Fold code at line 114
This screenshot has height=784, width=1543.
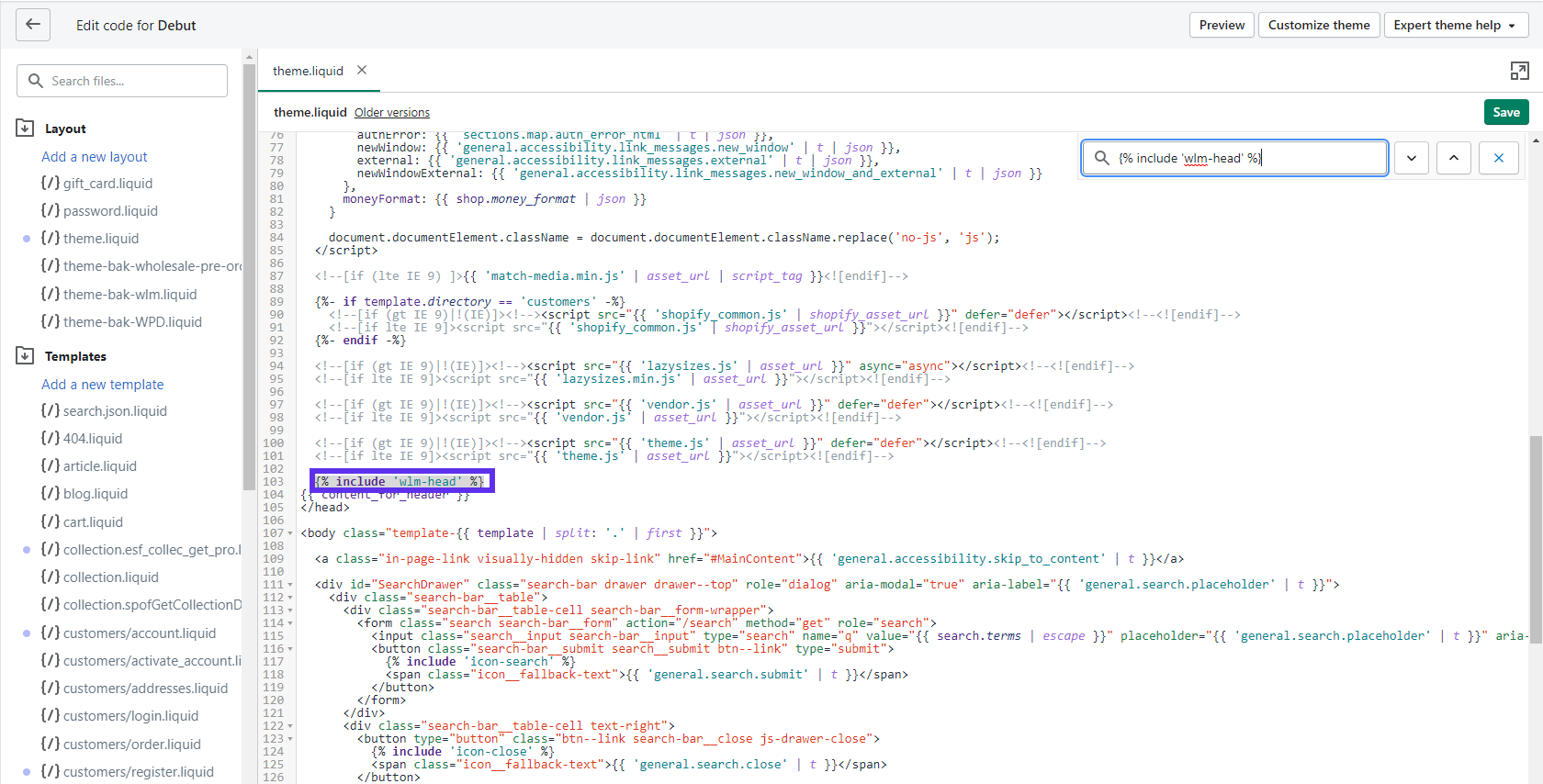290,623
